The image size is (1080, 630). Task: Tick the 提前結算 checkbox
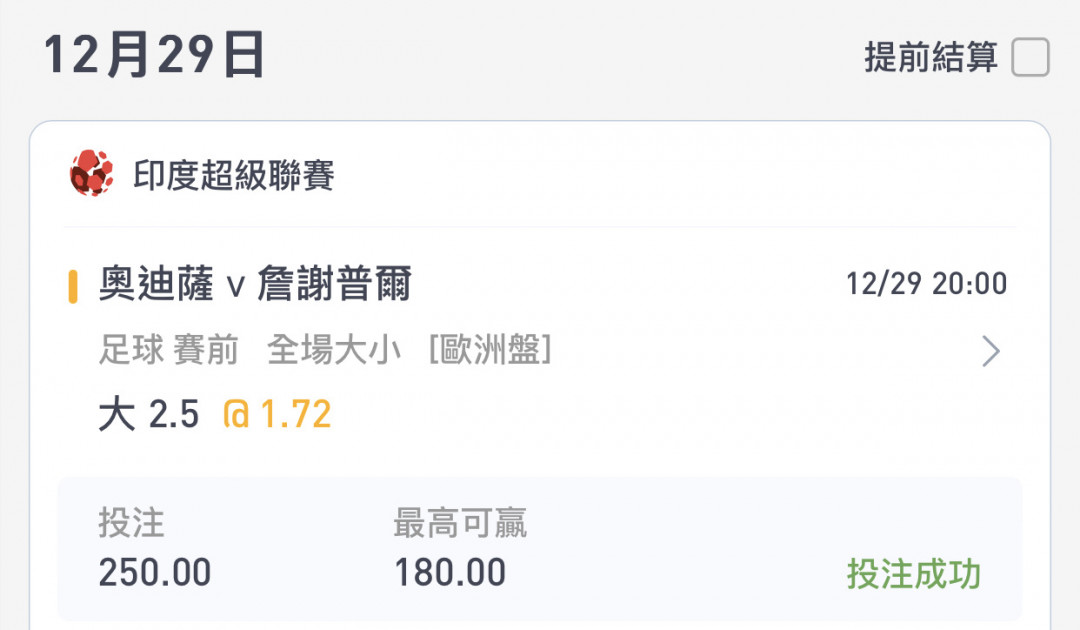1030,57
